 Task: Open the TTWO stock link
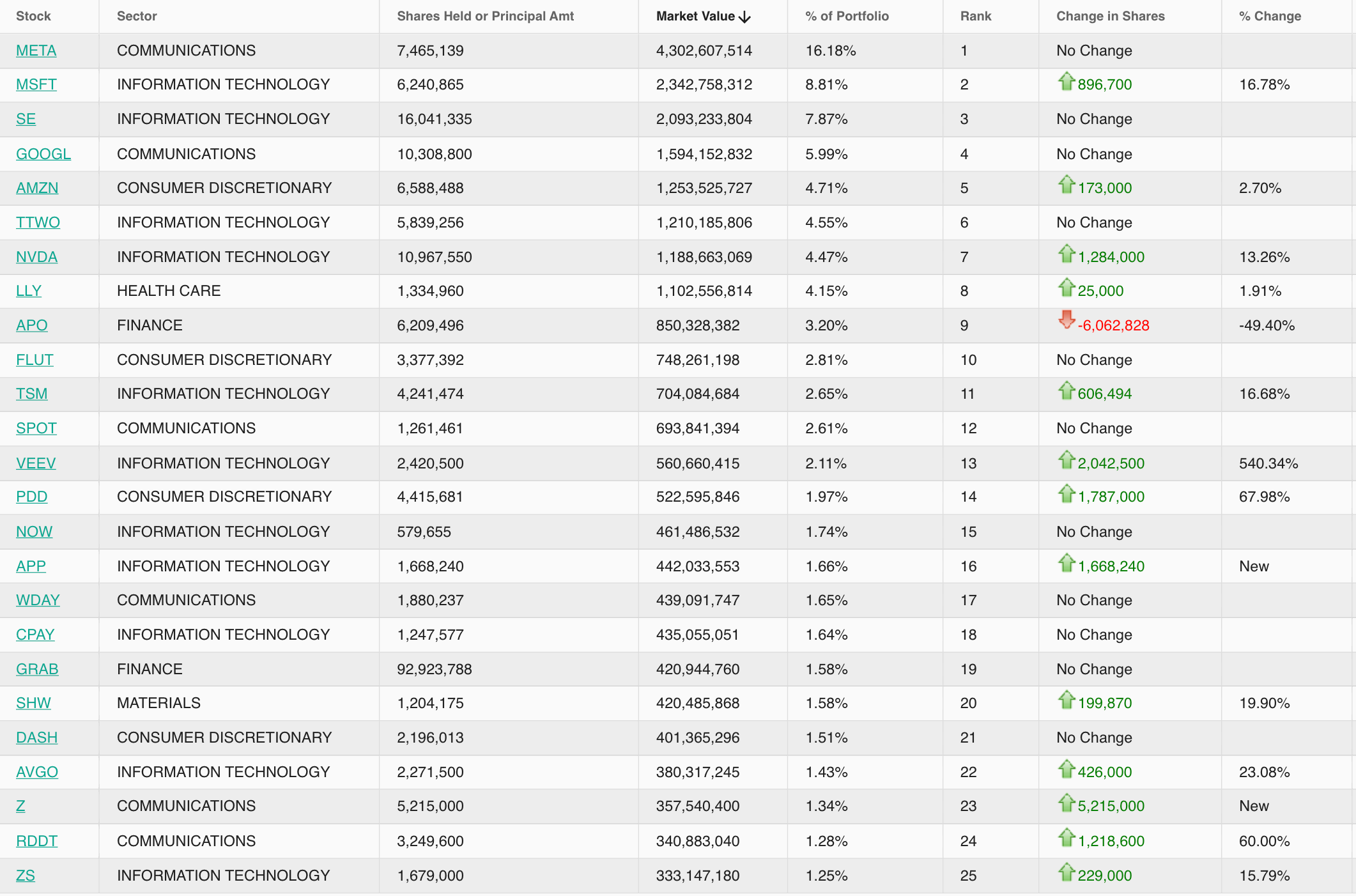point(38,222)
